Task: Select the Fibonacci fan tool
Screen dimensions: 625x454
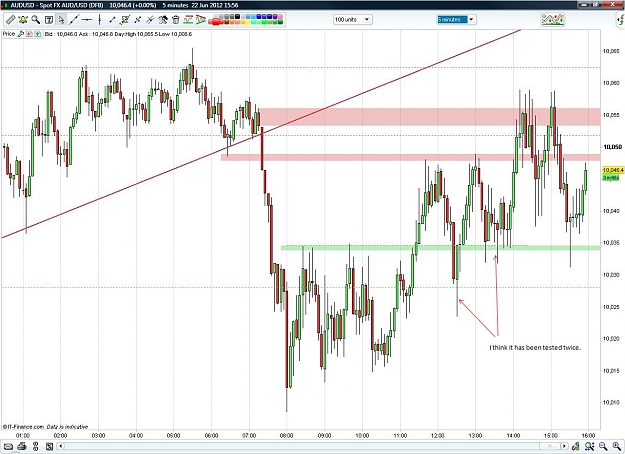Action: [x=200, y=19]
